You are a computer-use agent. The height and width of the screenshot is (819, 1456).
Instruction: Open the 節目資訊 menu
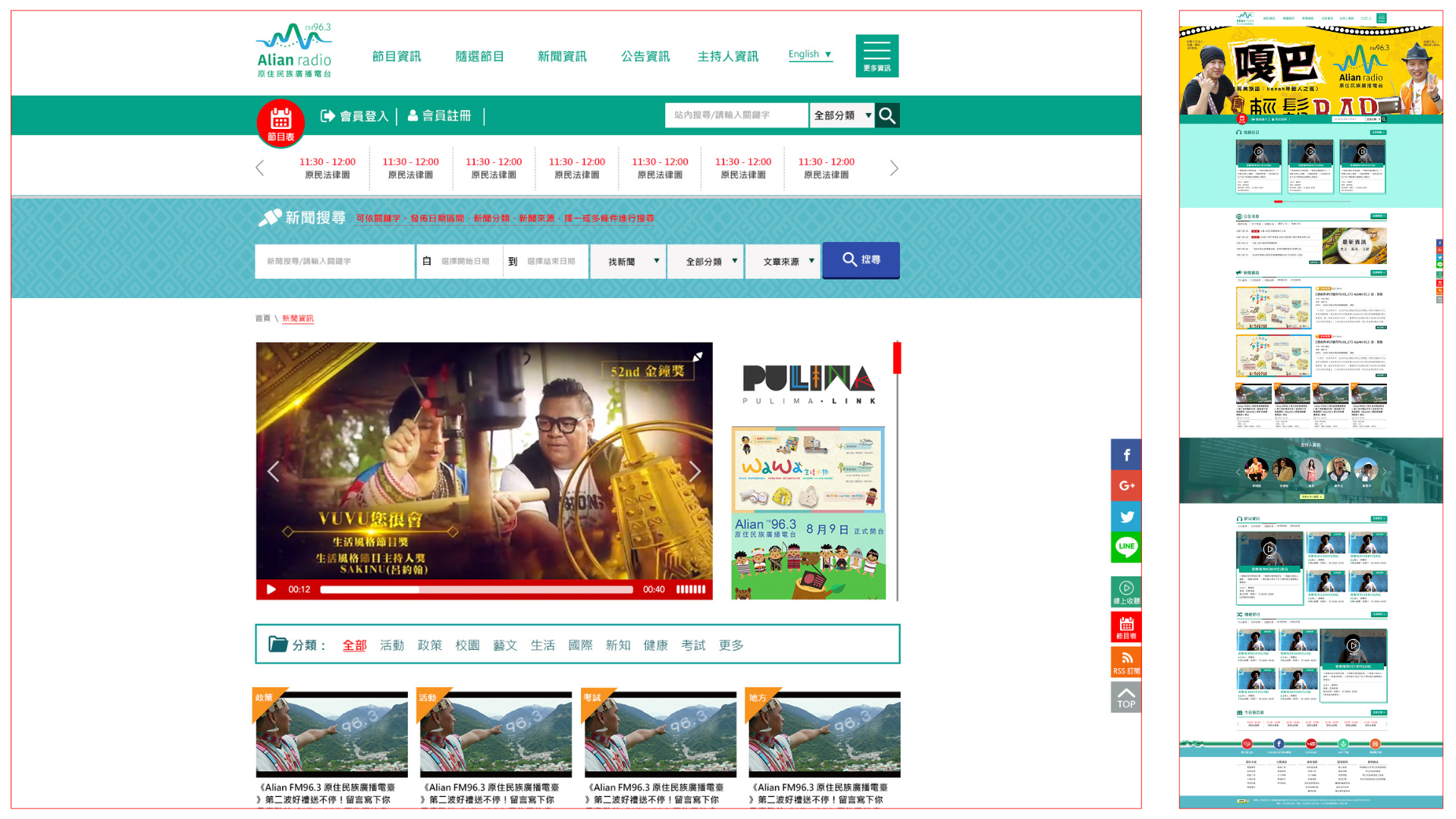pyautogui.click(x=397, y=56)
